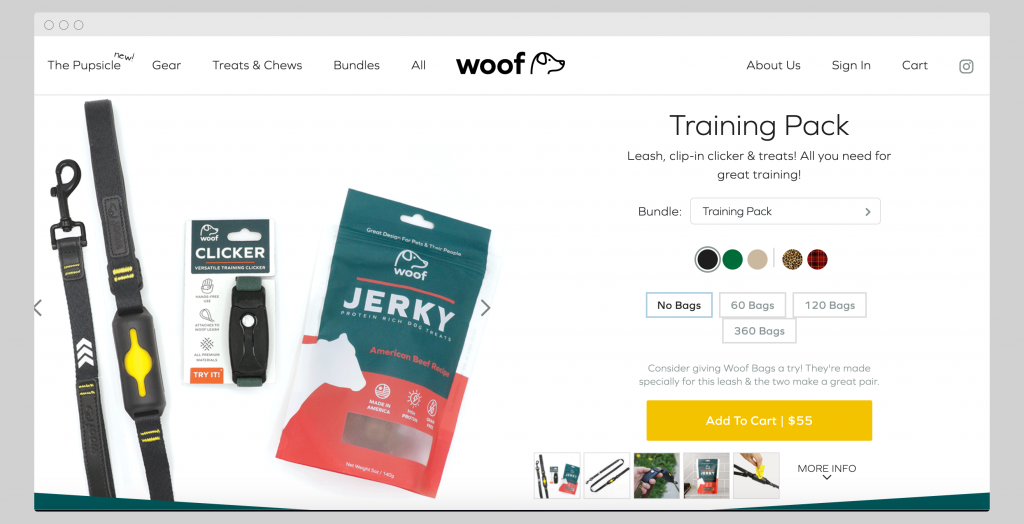Pick the red plaid pattern swatch
The image size is (1024, 524).
click(817, 259)
